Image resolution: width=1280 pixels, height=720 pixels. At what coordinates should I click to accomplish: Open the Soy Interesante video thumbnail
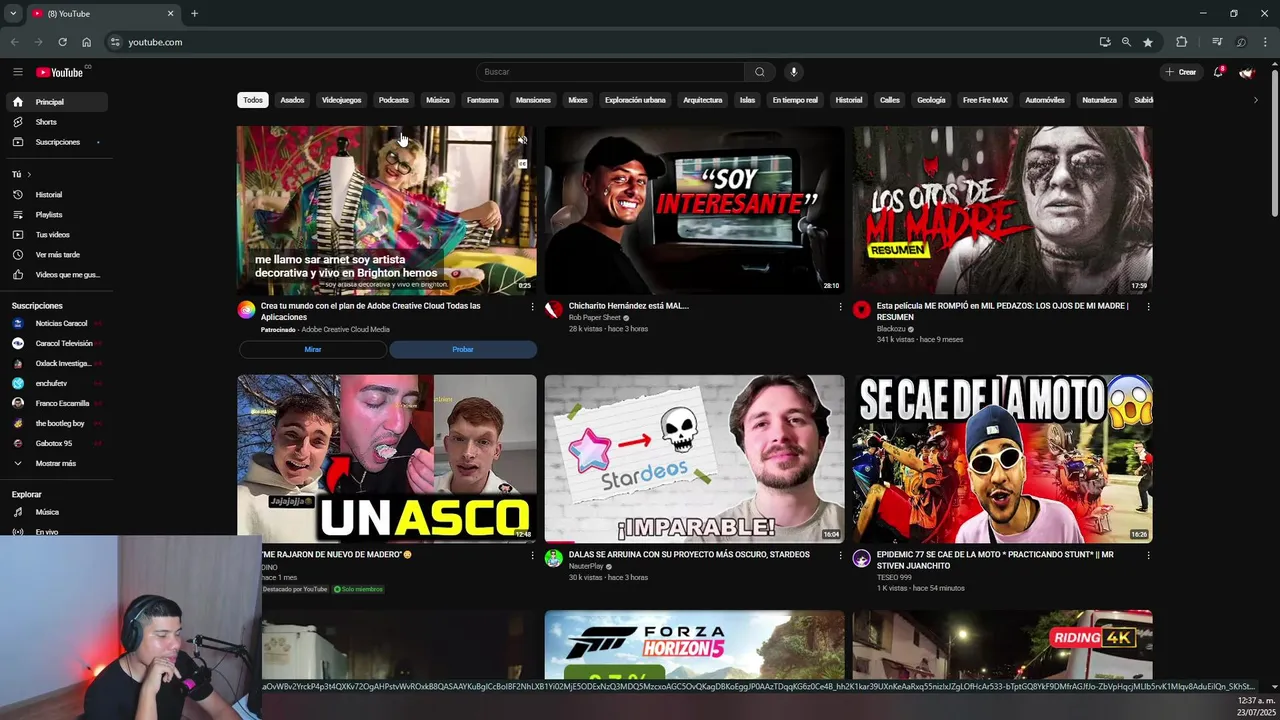[694, 210]
